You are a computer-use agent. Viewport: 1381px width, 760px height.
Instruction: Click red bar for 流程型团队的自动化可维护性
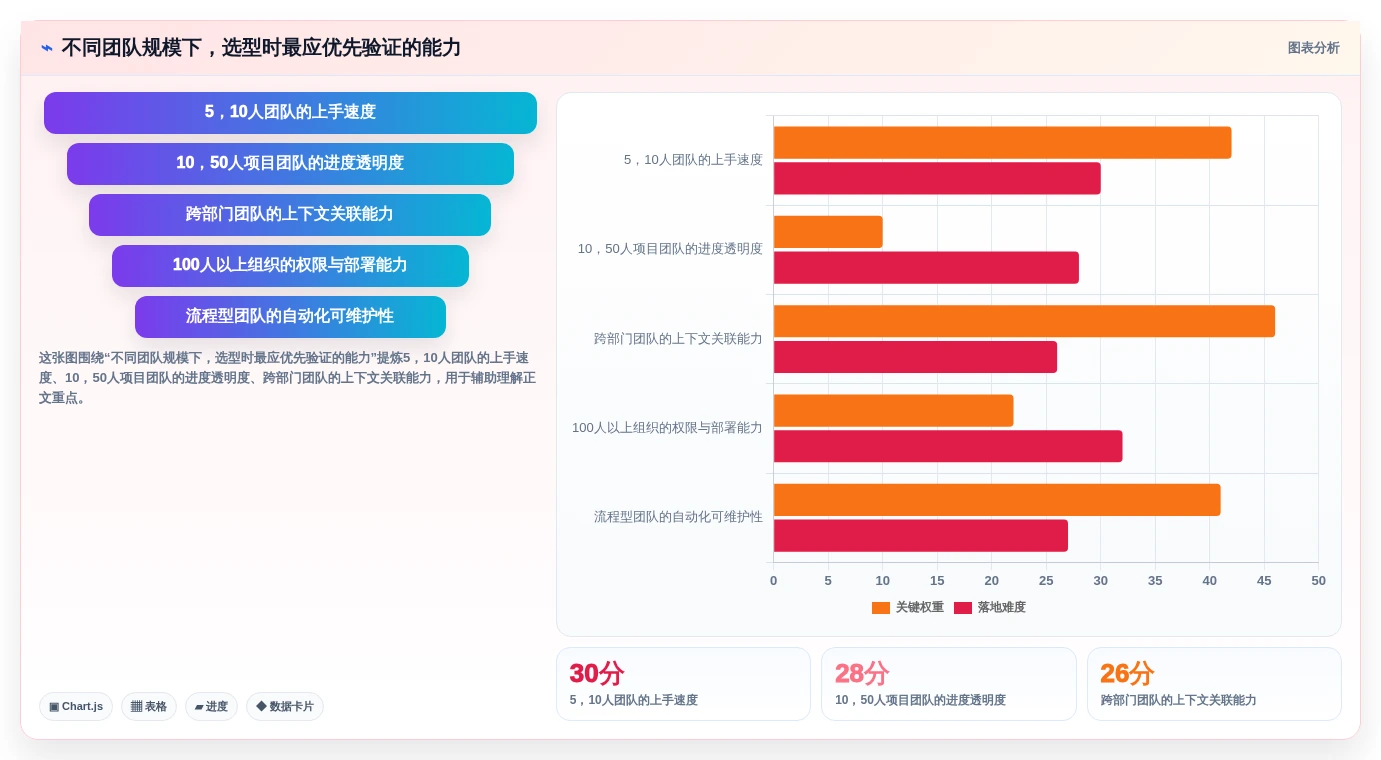[921, 536]
